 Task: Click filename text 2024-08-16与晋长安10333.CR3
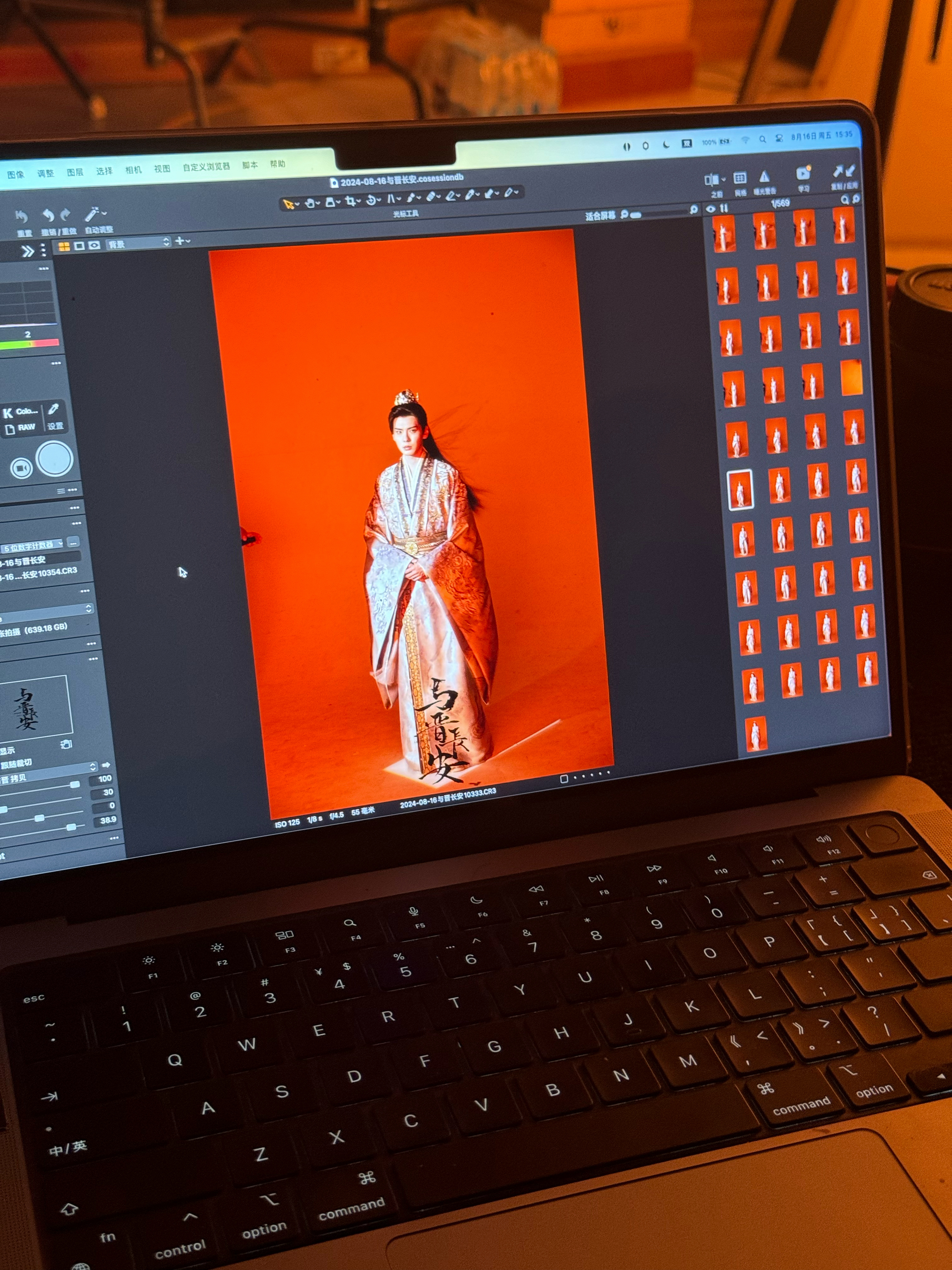pyautogui.click(x=448, y=798)
